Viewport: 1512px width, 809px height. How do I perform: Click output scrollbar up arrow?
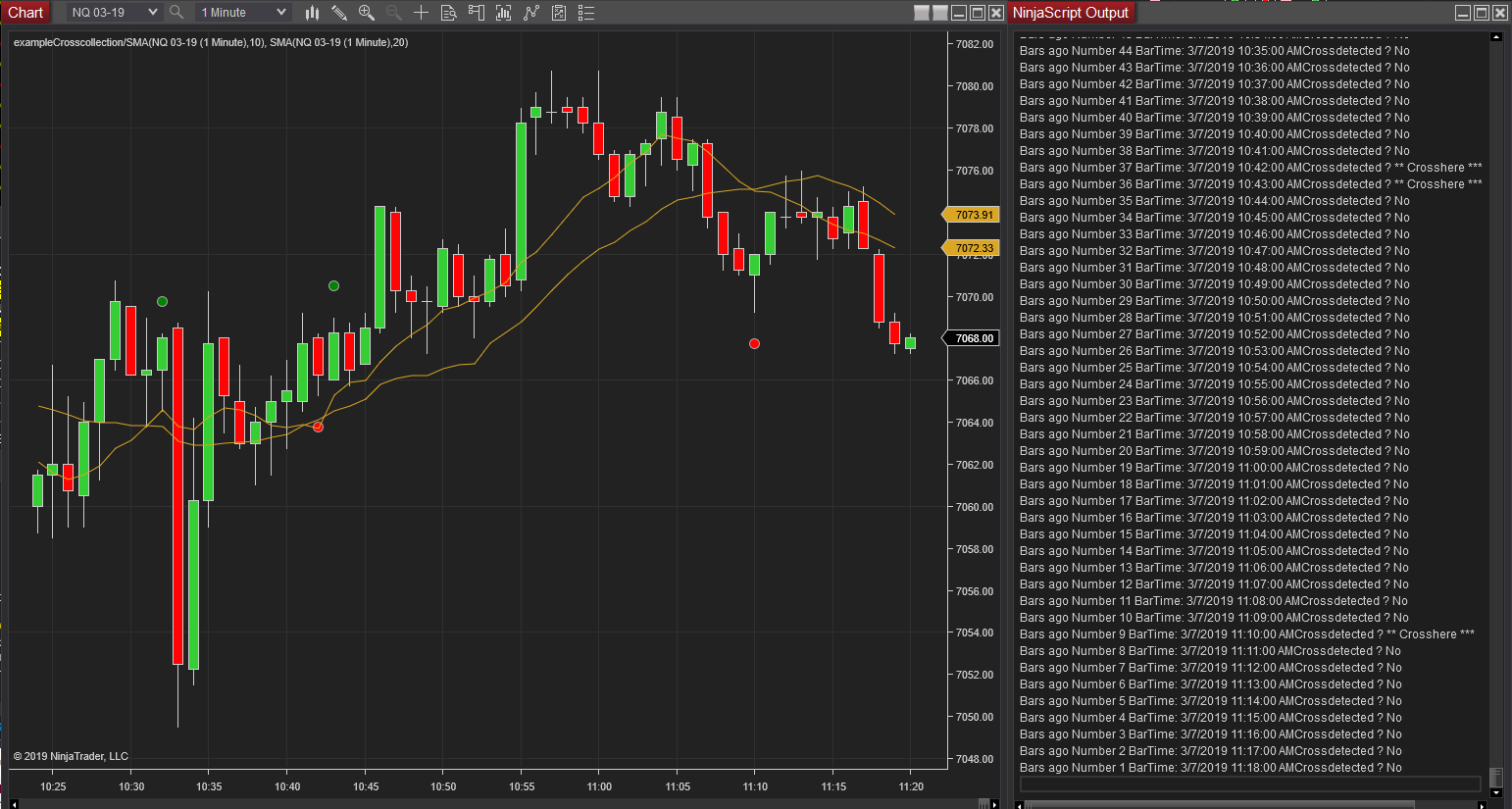point(1496,36)
